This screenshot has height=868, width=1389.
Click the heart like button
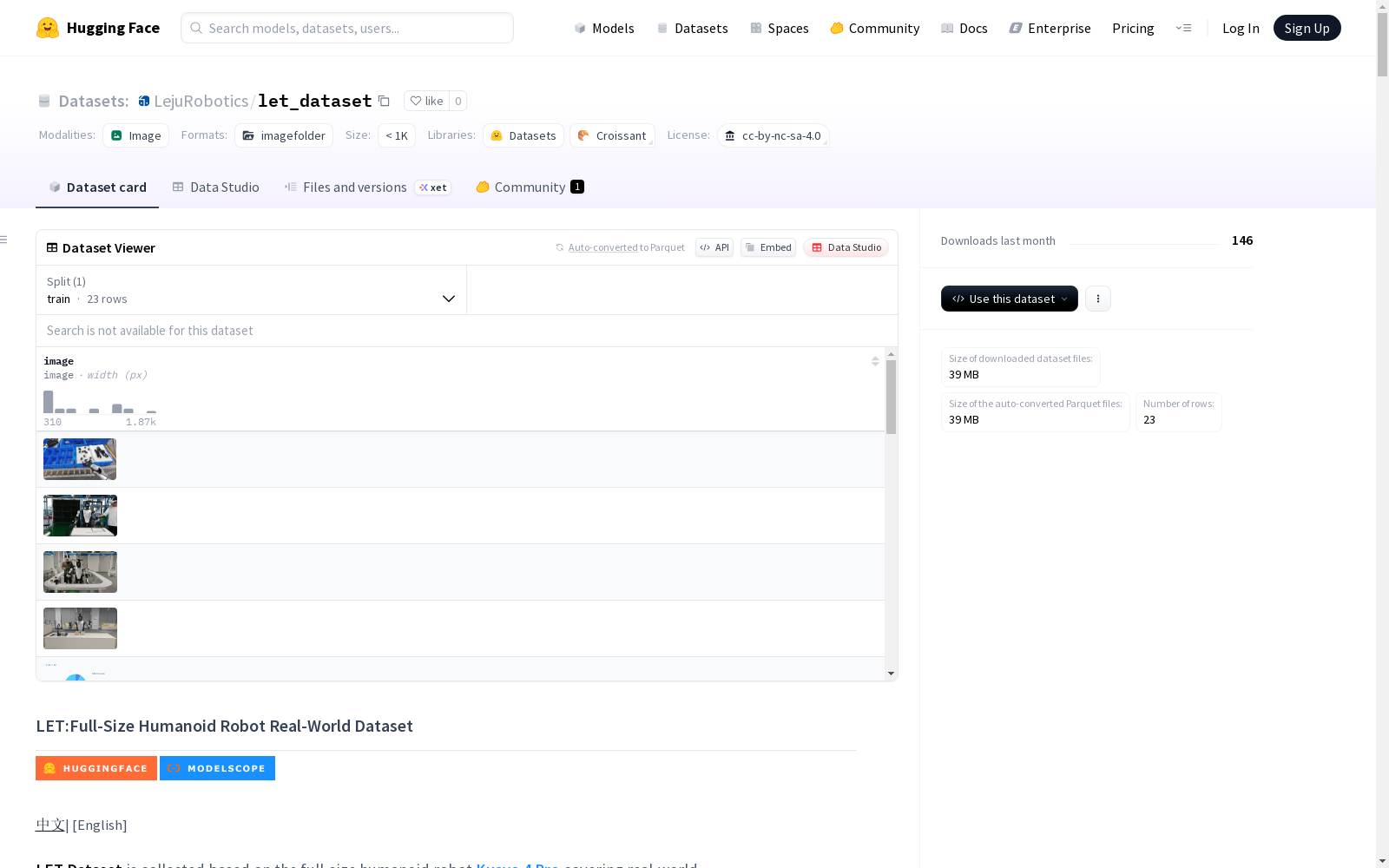pos(426,101)
